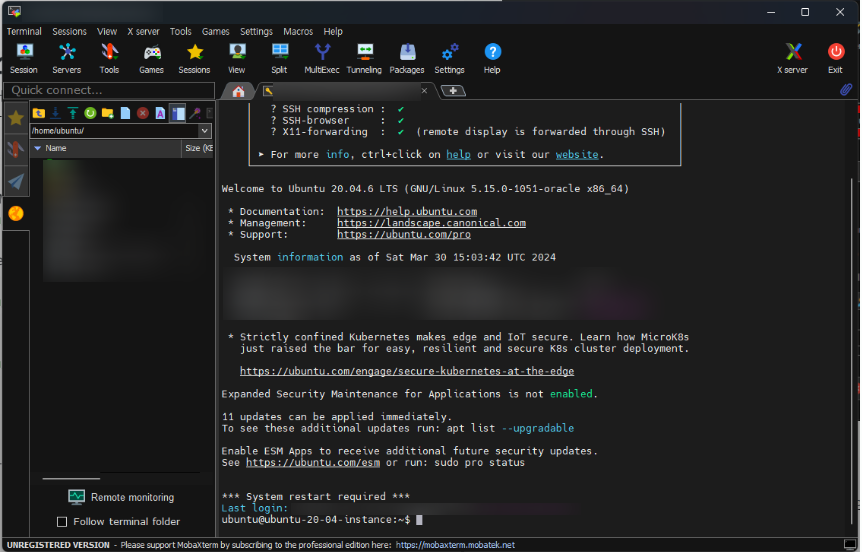Open the orange globe Sftp sidebar tab

coord(16,213)
